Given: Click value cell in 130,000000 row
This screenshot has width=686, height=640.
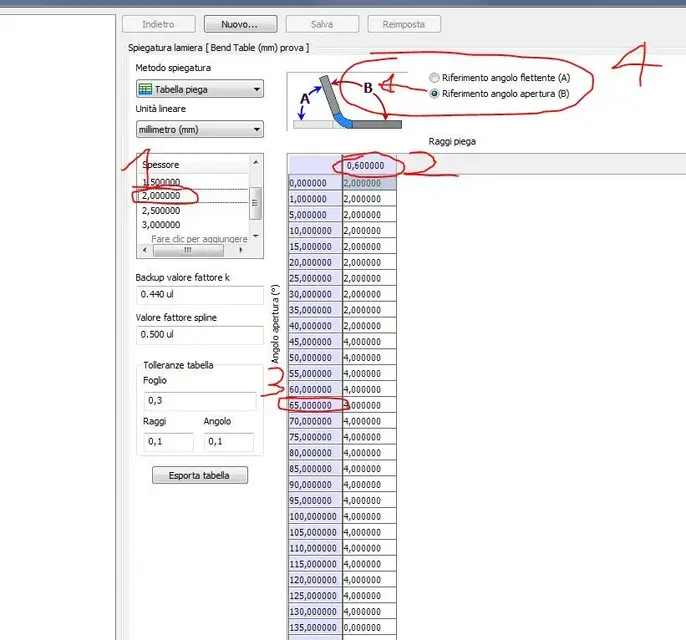Looking at the screenshot, I should point(369,612).
